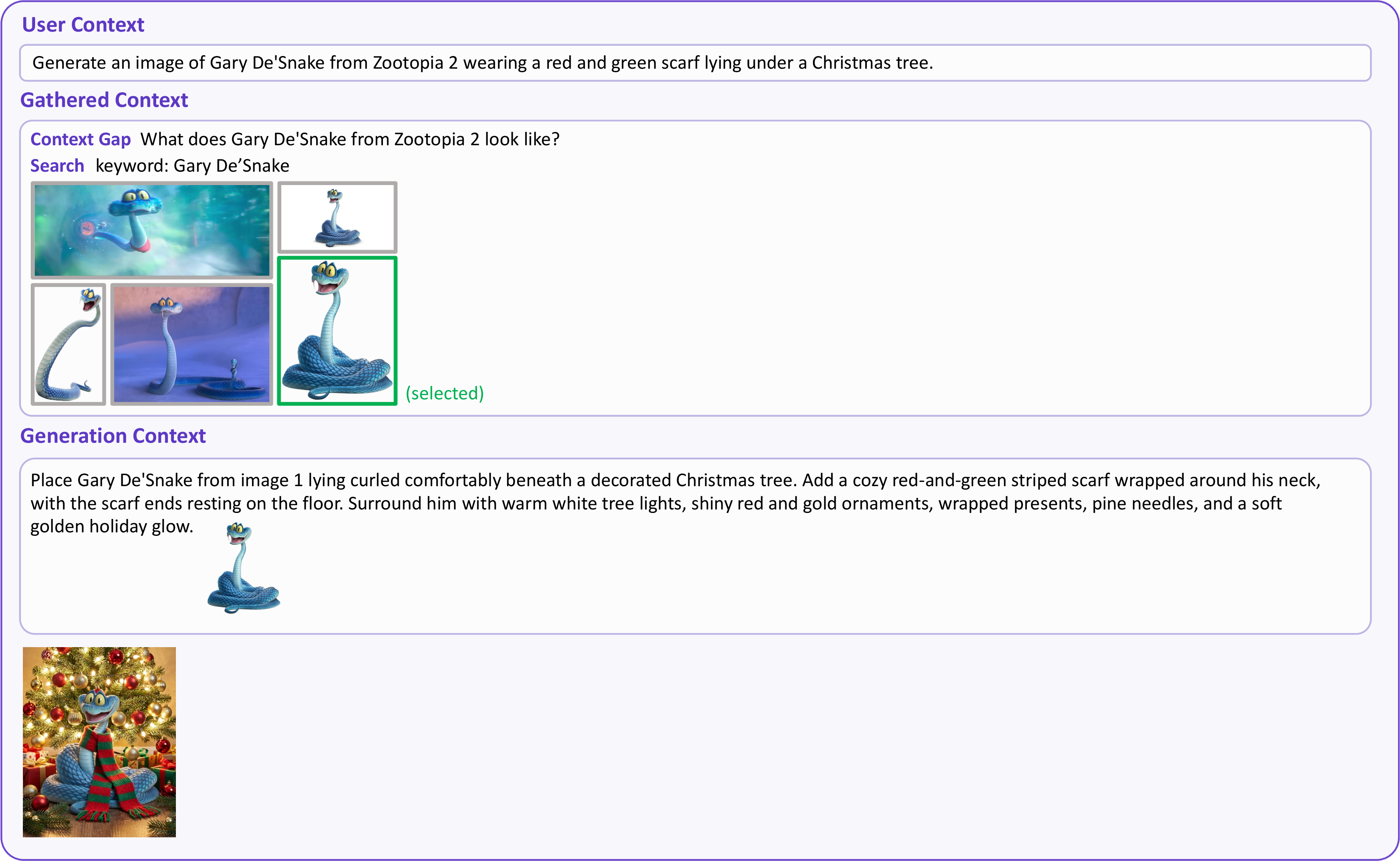Click the User Context heading

tap(83, 25)
